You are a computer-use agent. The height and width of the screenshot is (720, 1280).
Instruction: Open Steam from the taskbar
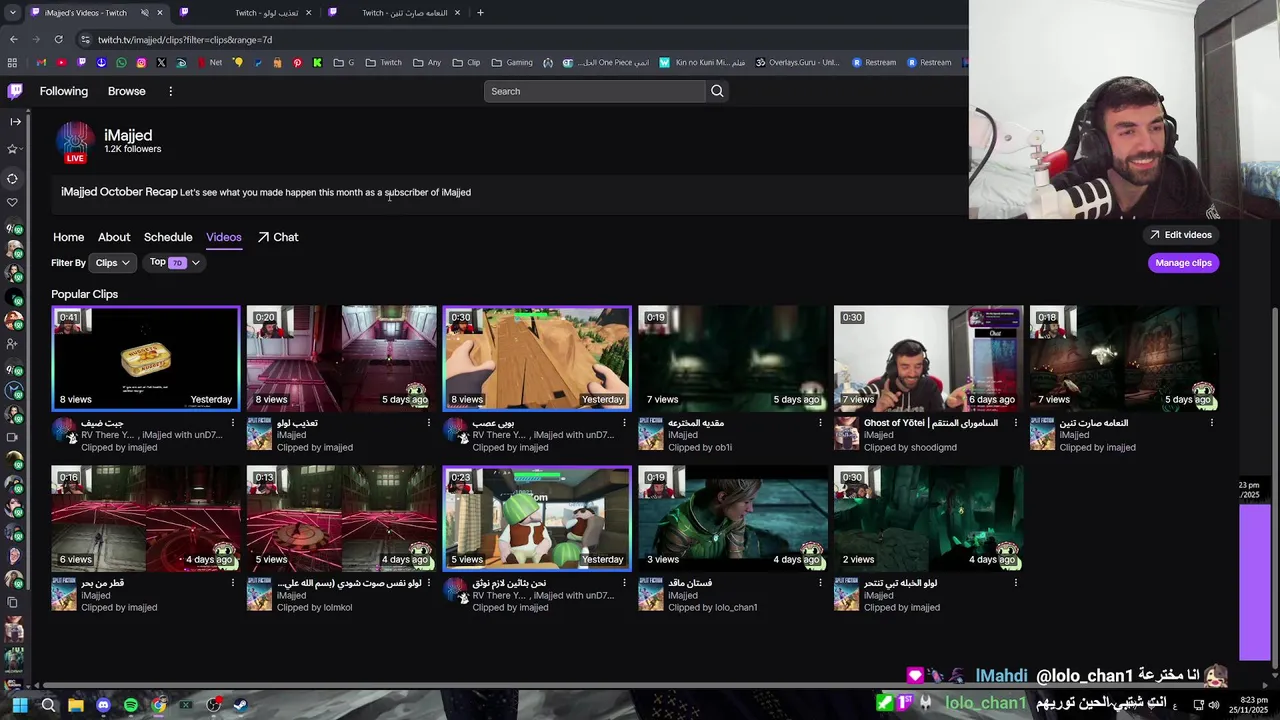[241, 705]
